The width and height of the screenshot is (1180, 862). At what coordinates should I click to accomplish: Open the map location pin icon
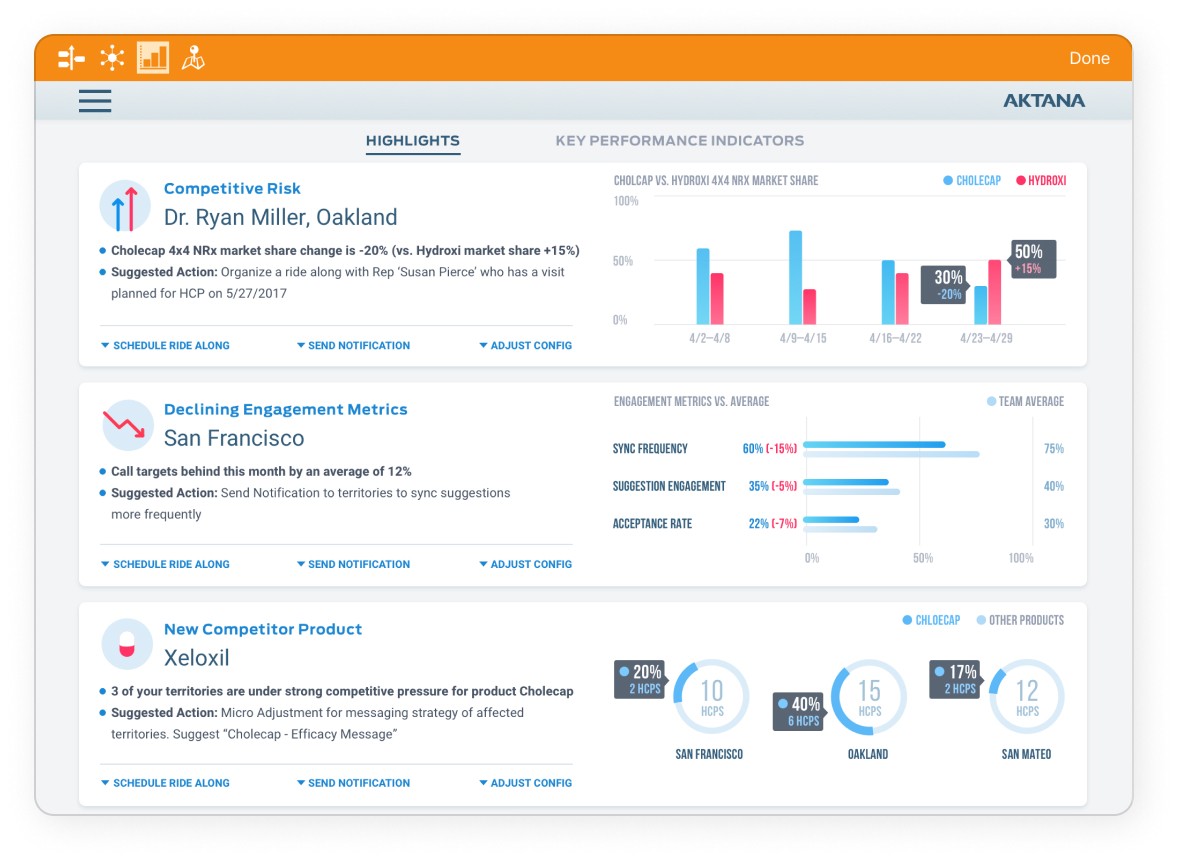click(193, 58)
